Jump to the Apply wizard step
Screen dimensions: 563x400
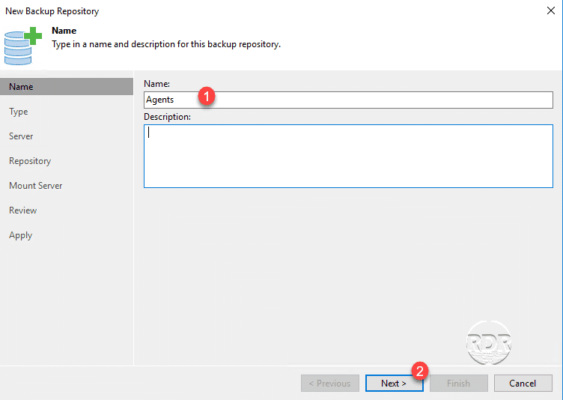tap(20, 236)
